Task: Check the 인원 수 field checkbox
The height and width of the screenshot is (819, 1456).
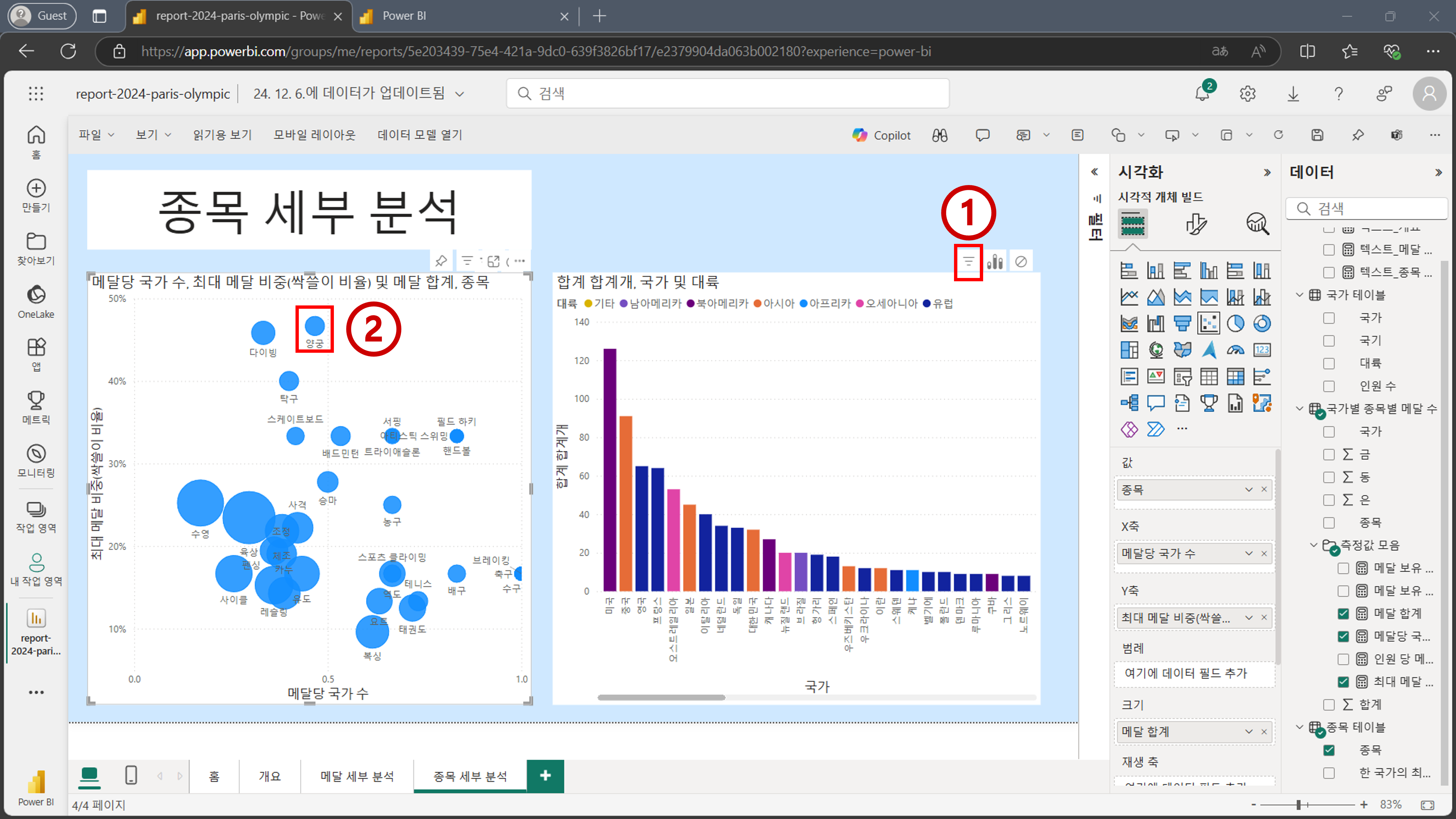Action: click(1329, 386)
